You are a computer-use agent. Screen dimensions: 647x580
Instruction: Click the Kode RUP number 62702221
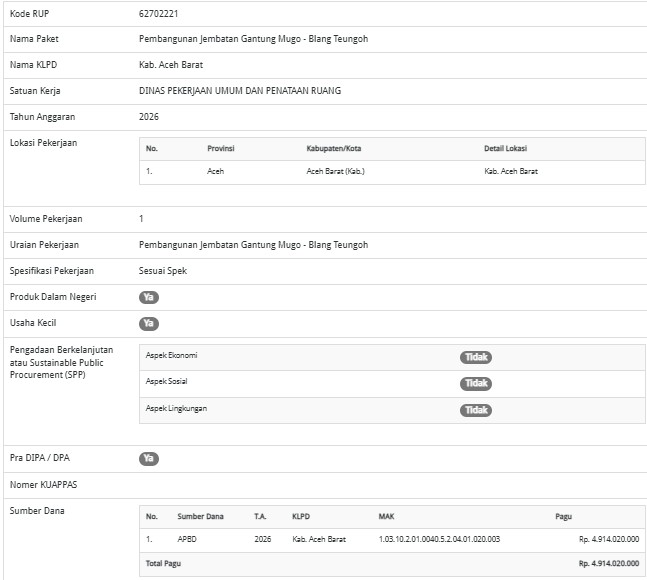coord(159,14)
